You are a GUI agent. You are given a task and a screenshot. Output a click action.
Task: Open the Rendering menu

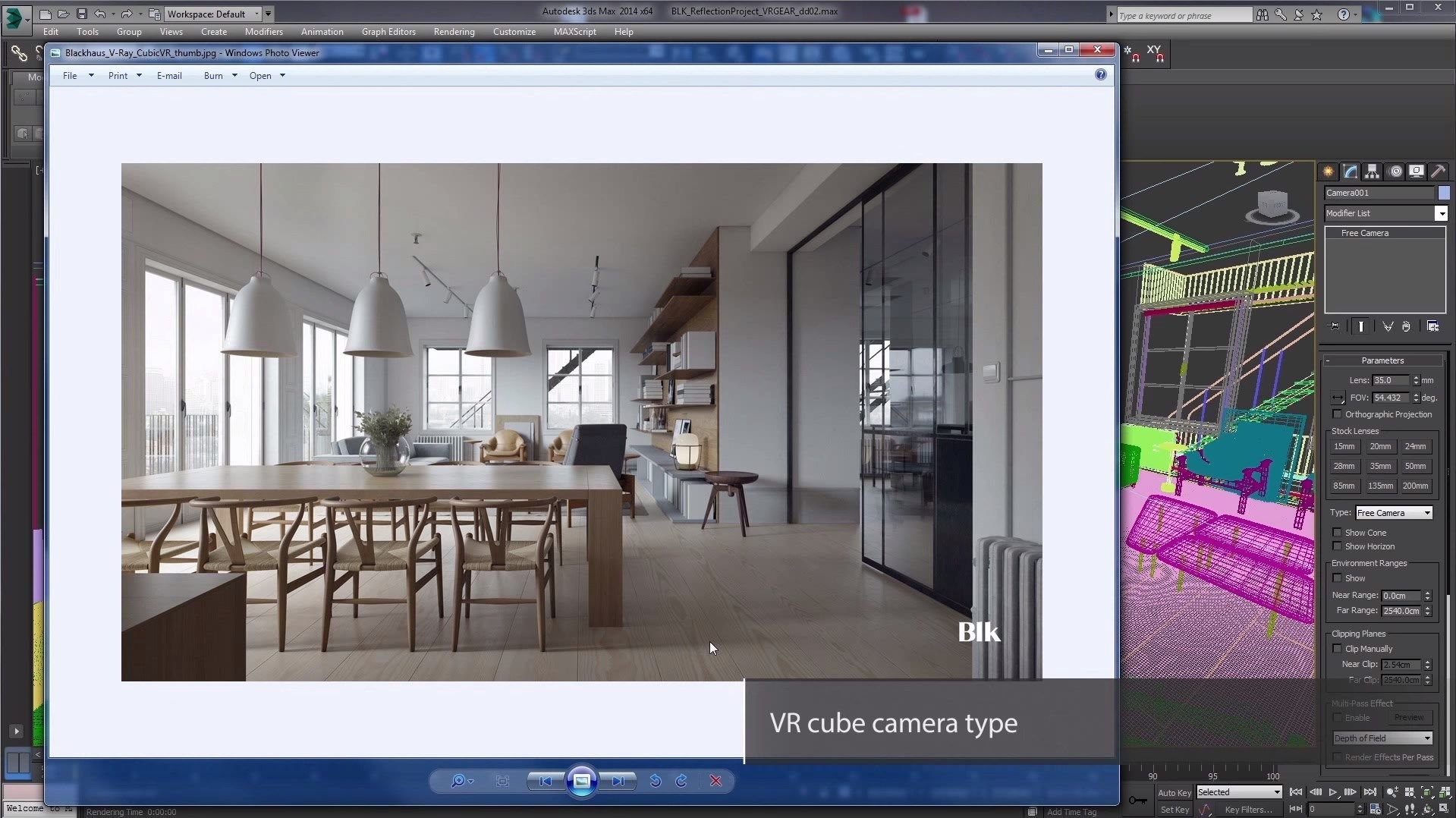[x=454, y=32]
